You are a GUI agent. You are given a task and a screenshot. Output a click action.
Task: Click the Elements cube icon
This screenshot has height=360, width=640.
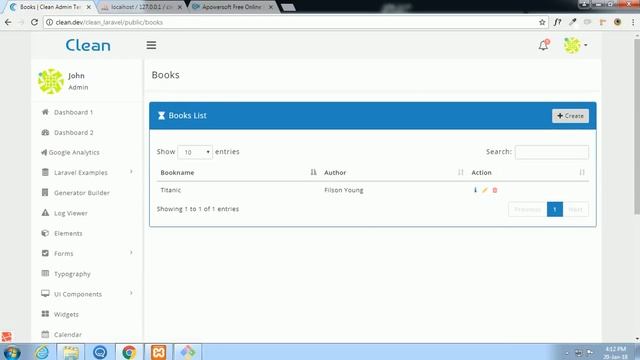click(45, 233)
